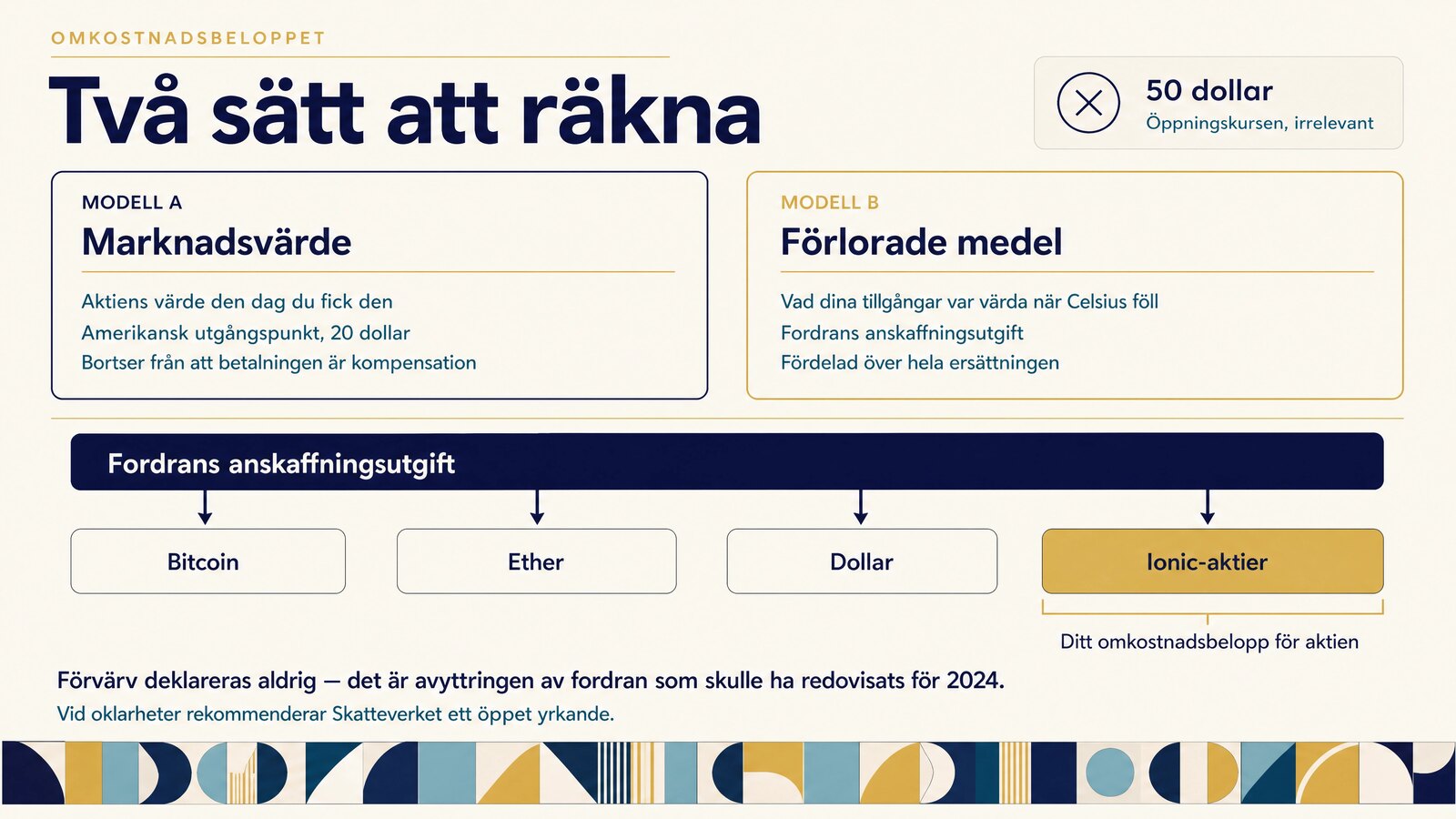Click the Förlorade medel heading in Modell B

(x=921, y=242)
